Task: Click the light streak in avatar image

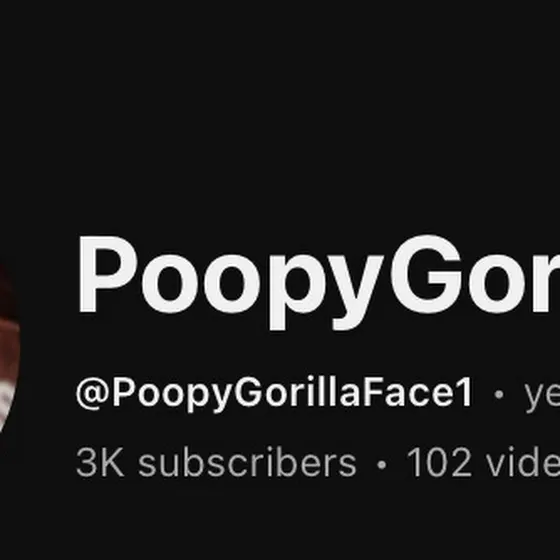Action: (x=5, y=400)
